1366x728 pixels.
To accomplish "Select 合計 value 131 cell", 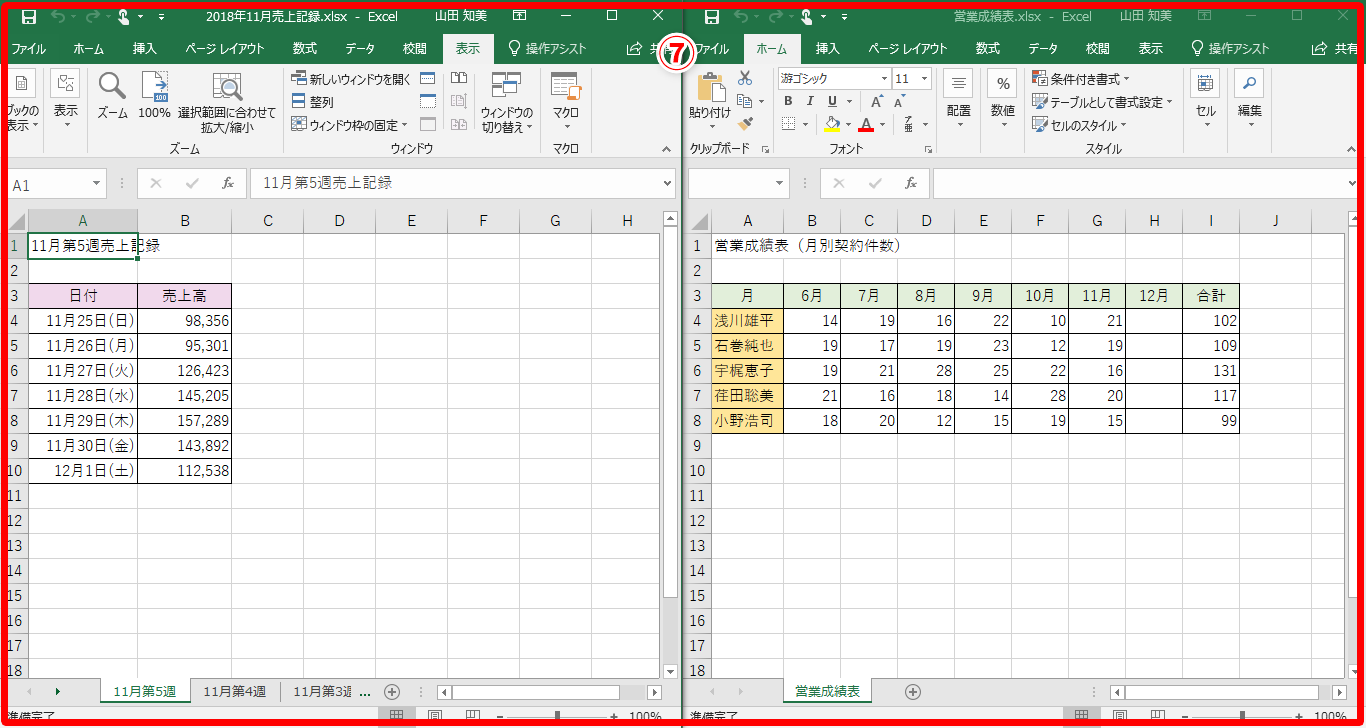I will [1210, 371].
